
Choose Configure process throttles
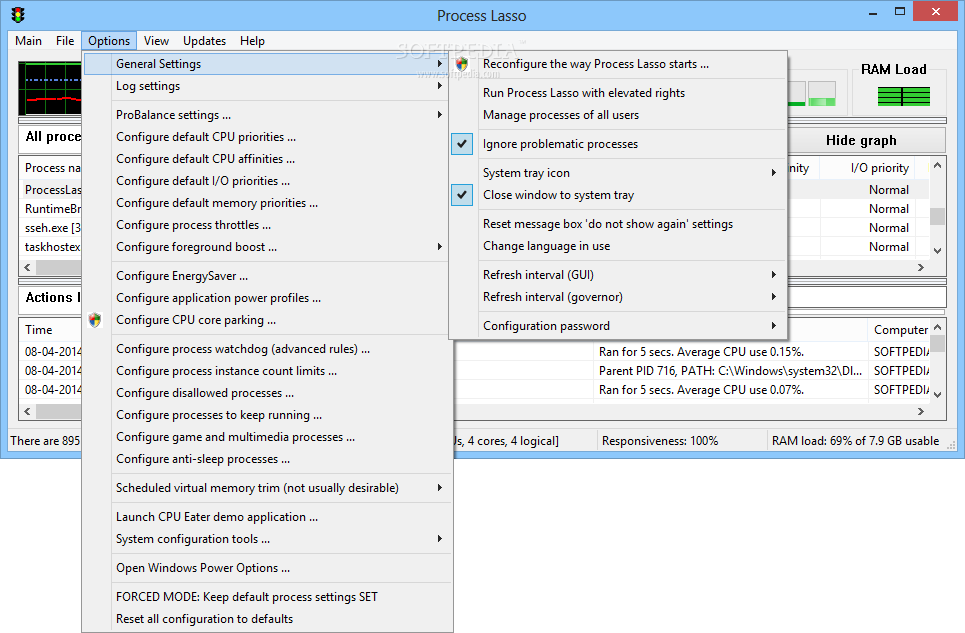(x=267, y=225)
